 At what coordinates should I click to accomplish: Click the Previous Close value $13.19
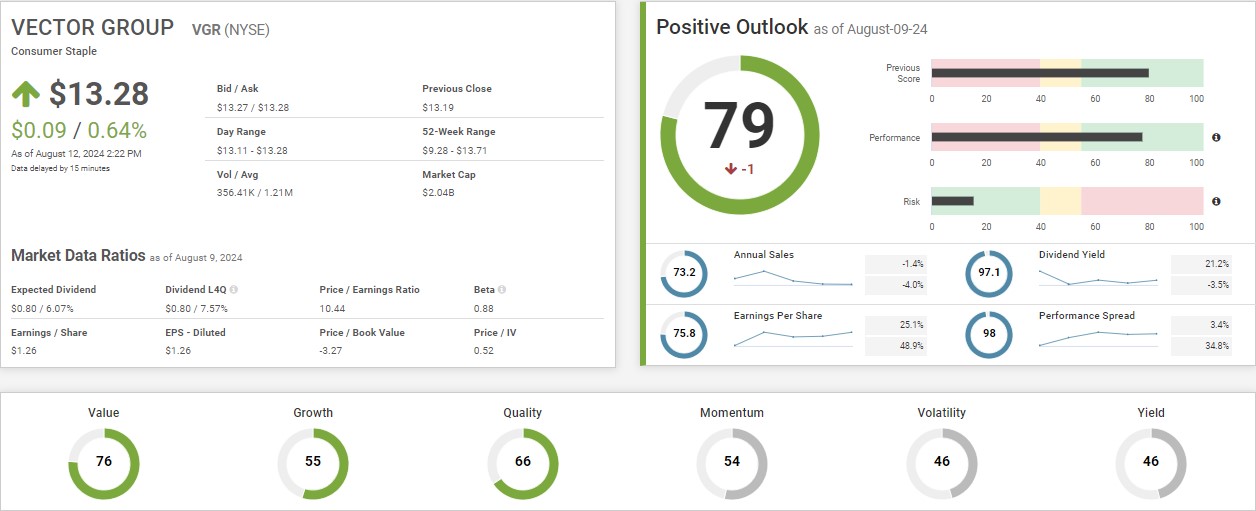[438, 107]
